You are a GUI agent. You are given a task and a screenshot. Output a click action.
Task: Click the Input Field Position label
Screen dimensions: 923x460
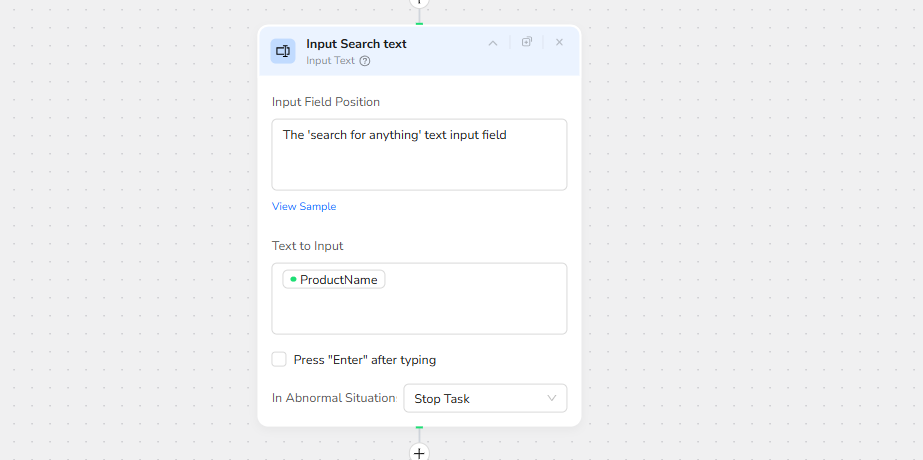coord(326,102)
